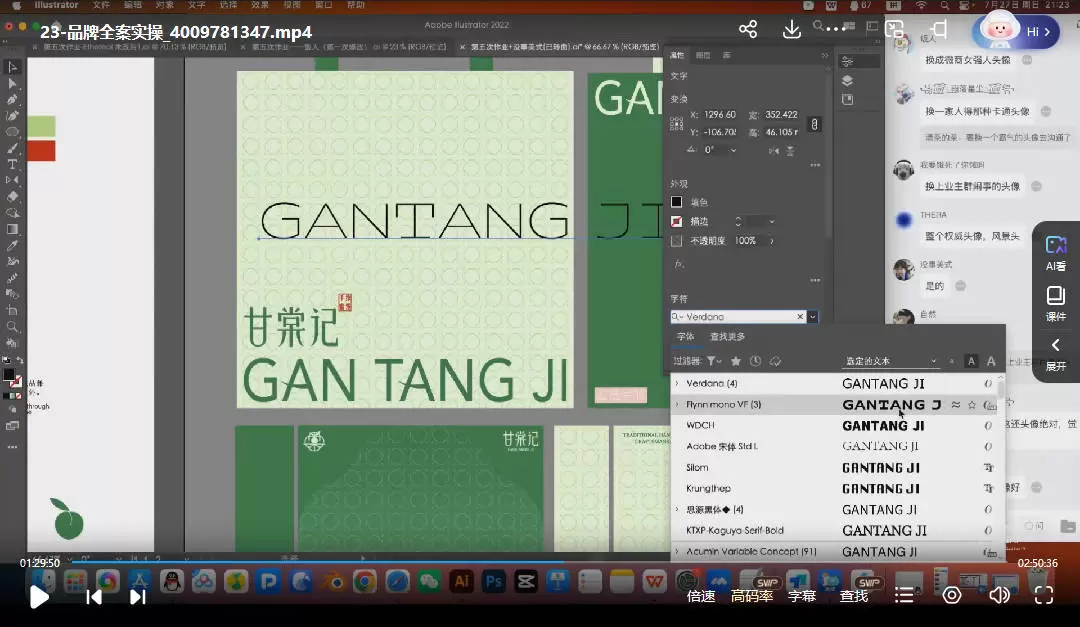Open video settings gear in player
This screenshot has height=627, width=1080.
[x=952, y=595]
